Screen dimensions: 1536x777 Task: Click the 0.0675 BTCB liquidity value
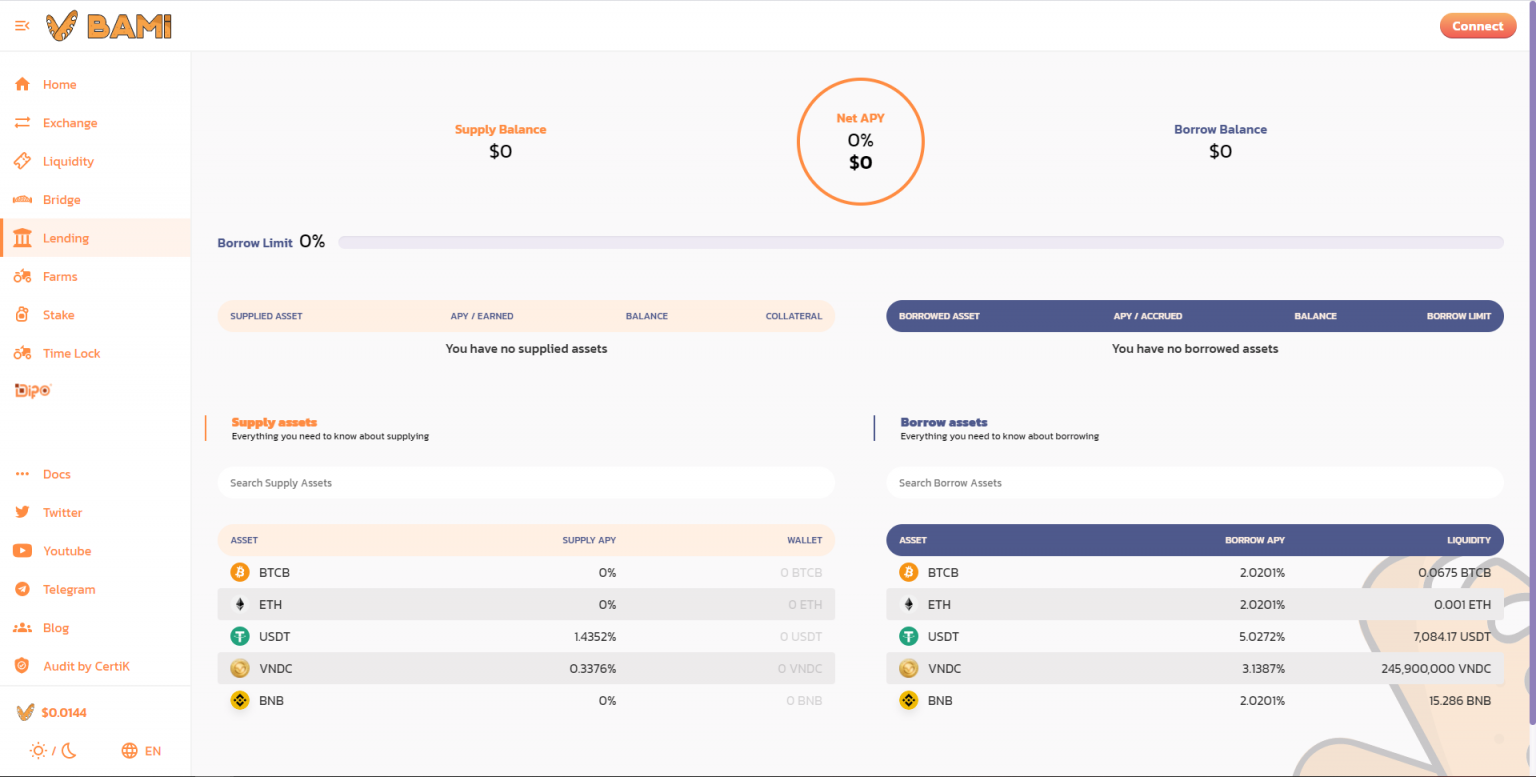(x=1455, y=572)
